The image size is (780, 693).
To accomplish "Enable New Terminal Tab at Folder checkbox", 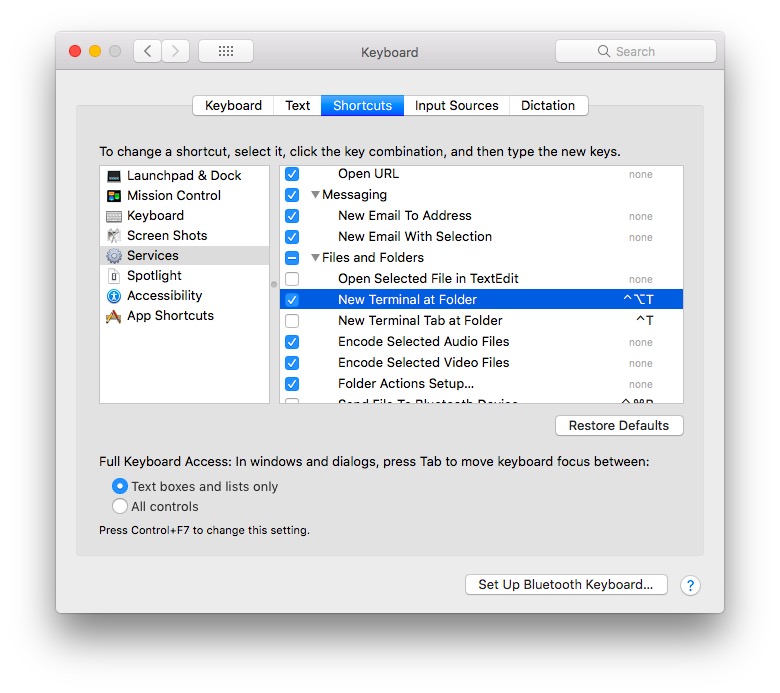I will [292, 321].
